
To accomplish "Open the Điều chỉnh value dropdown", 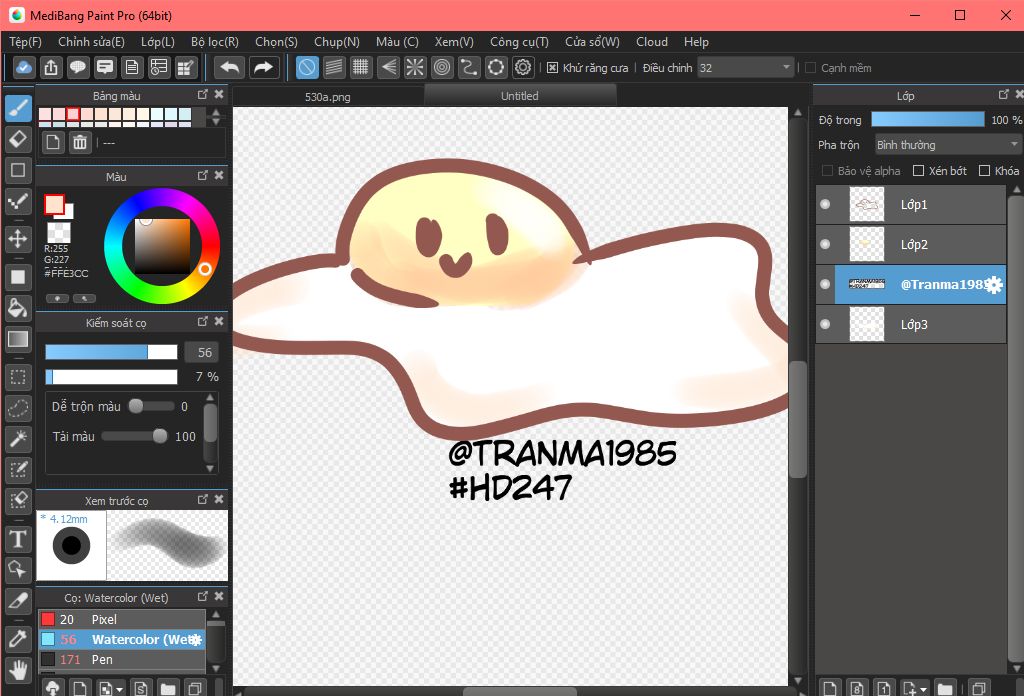I will tap(745, 67).
